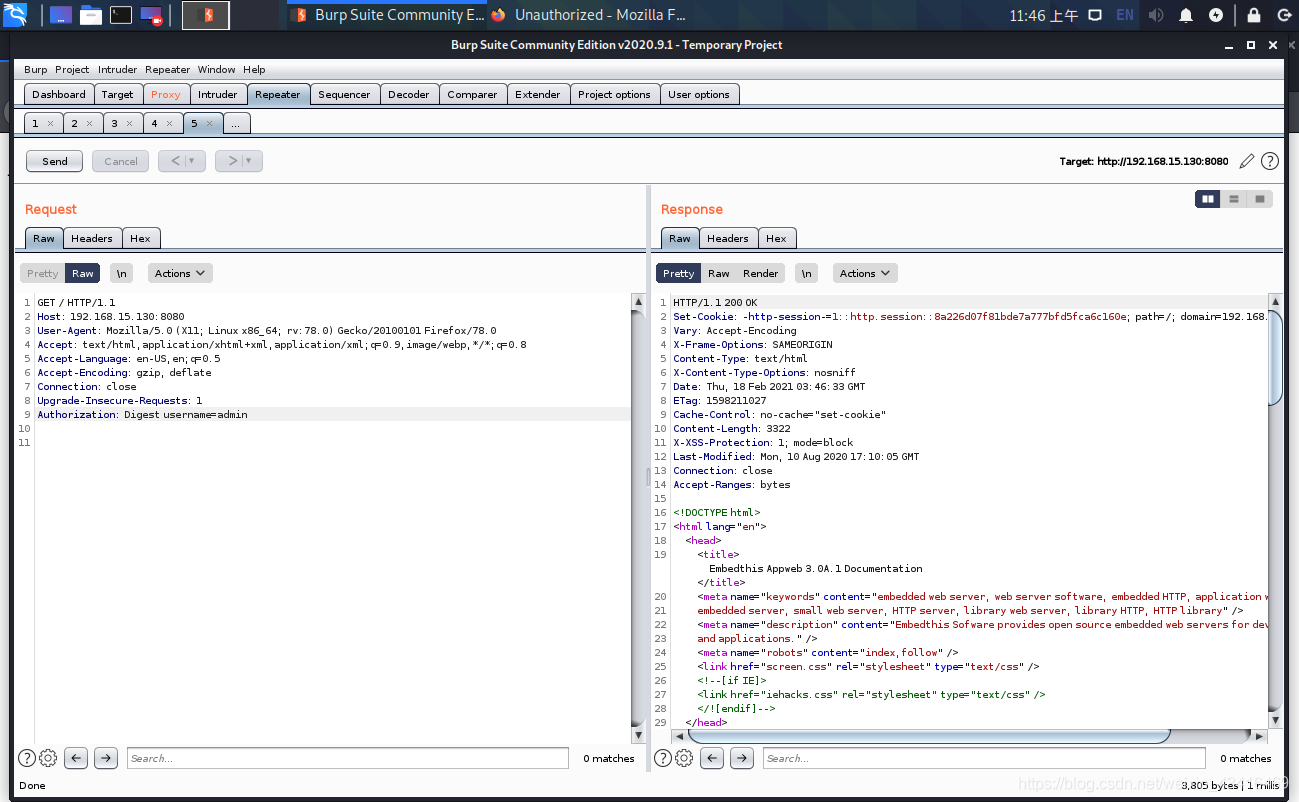Image resolution: width=1299 pixels, height=802 pixels.
Task: Open the Window menu
Action: [216, 70]
